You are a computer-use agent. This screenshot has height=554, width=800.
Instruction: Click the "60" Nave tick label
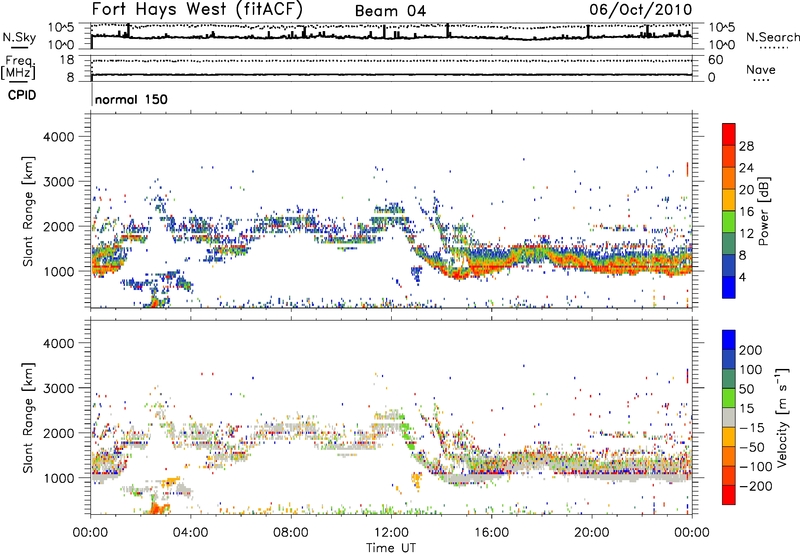[715, 60]
